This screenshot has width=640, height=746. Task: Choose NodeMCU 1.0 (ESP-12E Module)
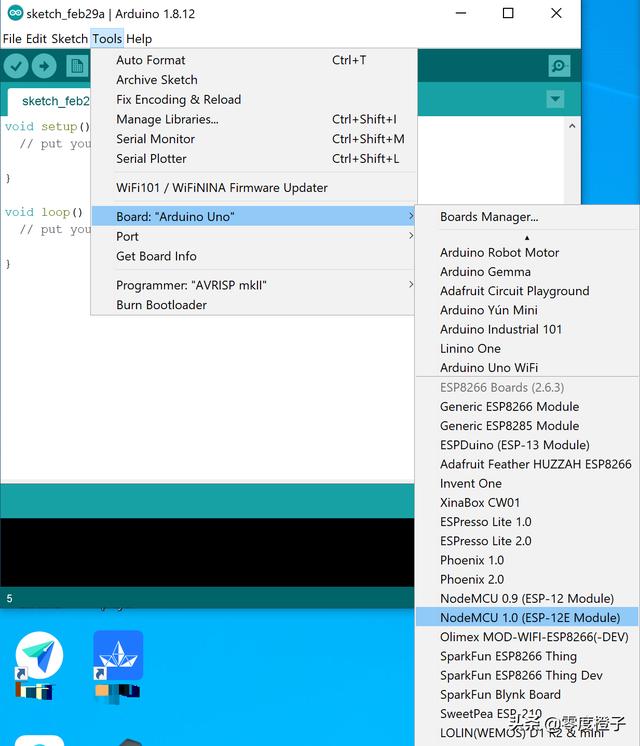tap(527, 617)
